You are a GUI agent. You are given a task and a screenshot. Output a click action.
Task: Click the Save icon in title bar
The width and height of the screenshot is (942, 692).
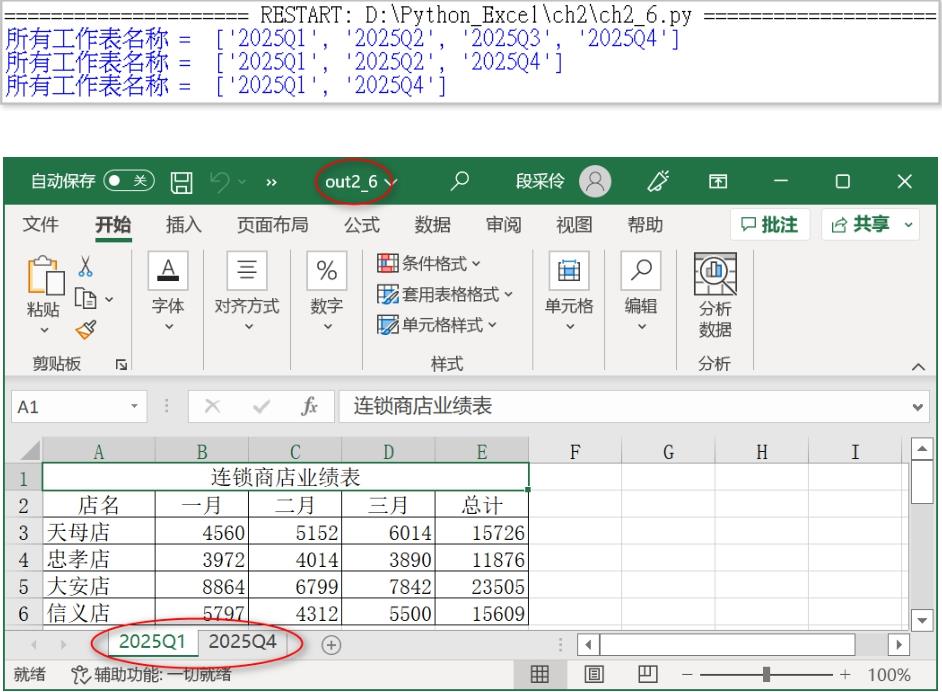click(183, 182)
